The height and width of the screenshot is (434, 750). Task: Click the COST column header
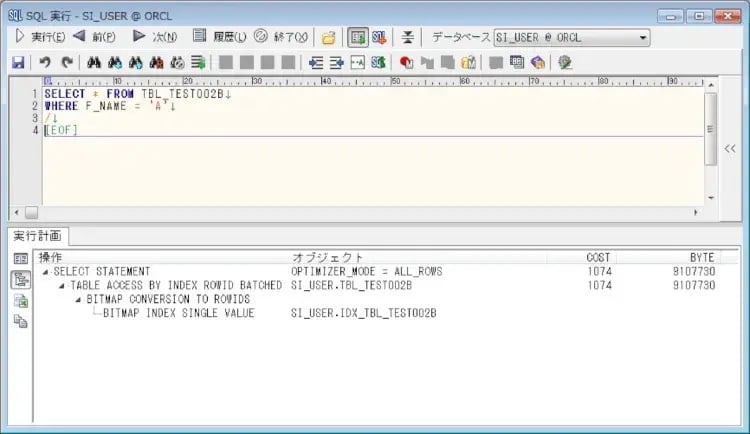click(x=598, y=257)
